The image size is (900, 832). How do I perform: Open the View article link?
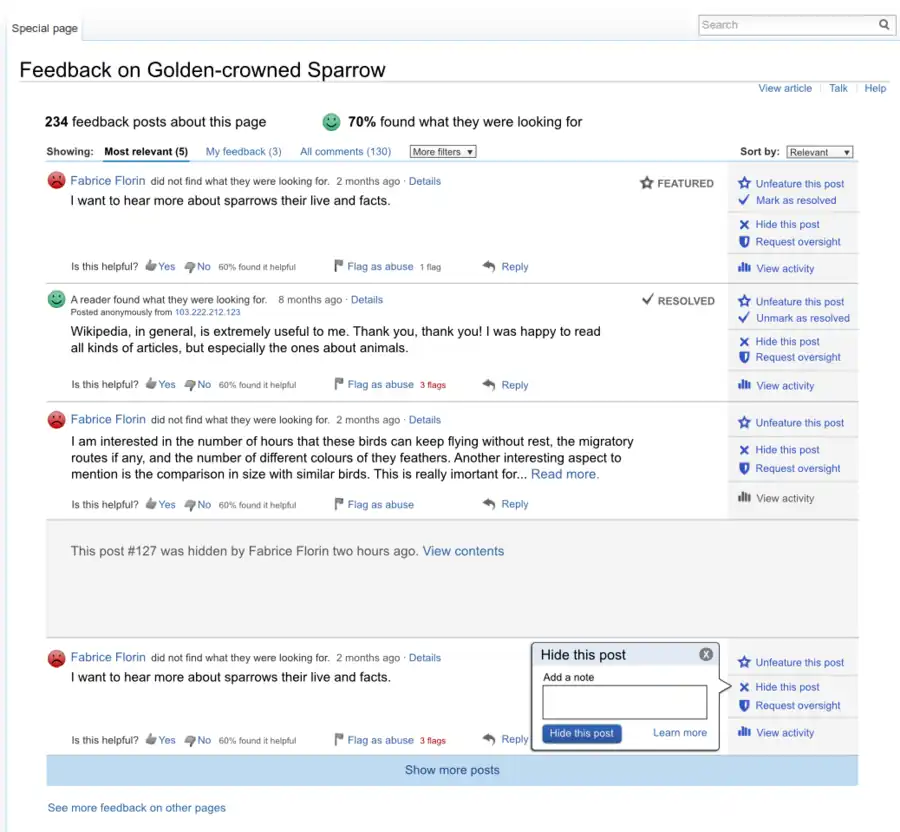coord(785,88)
